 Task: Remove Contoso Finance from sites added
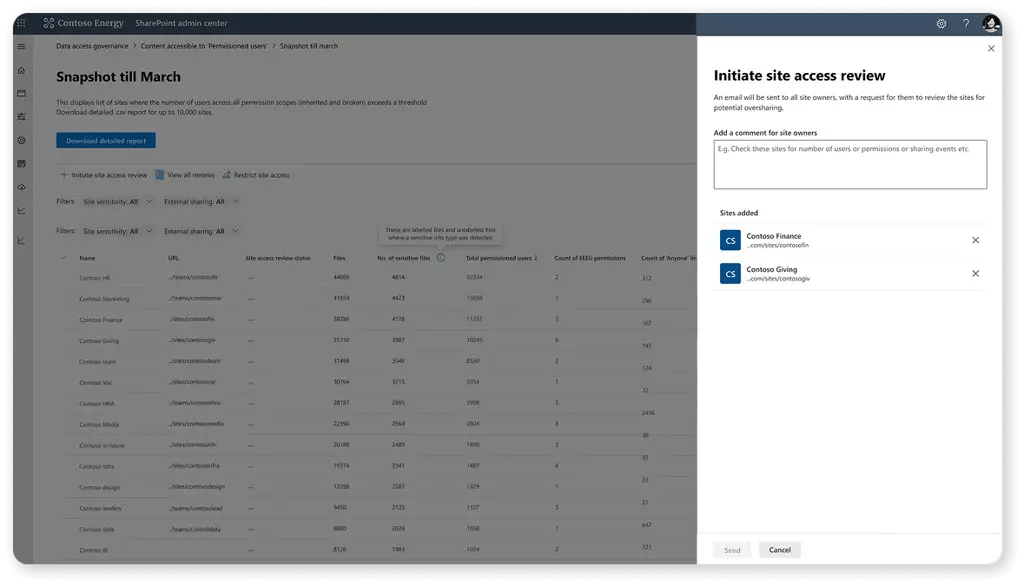click(x=975, y=240)
